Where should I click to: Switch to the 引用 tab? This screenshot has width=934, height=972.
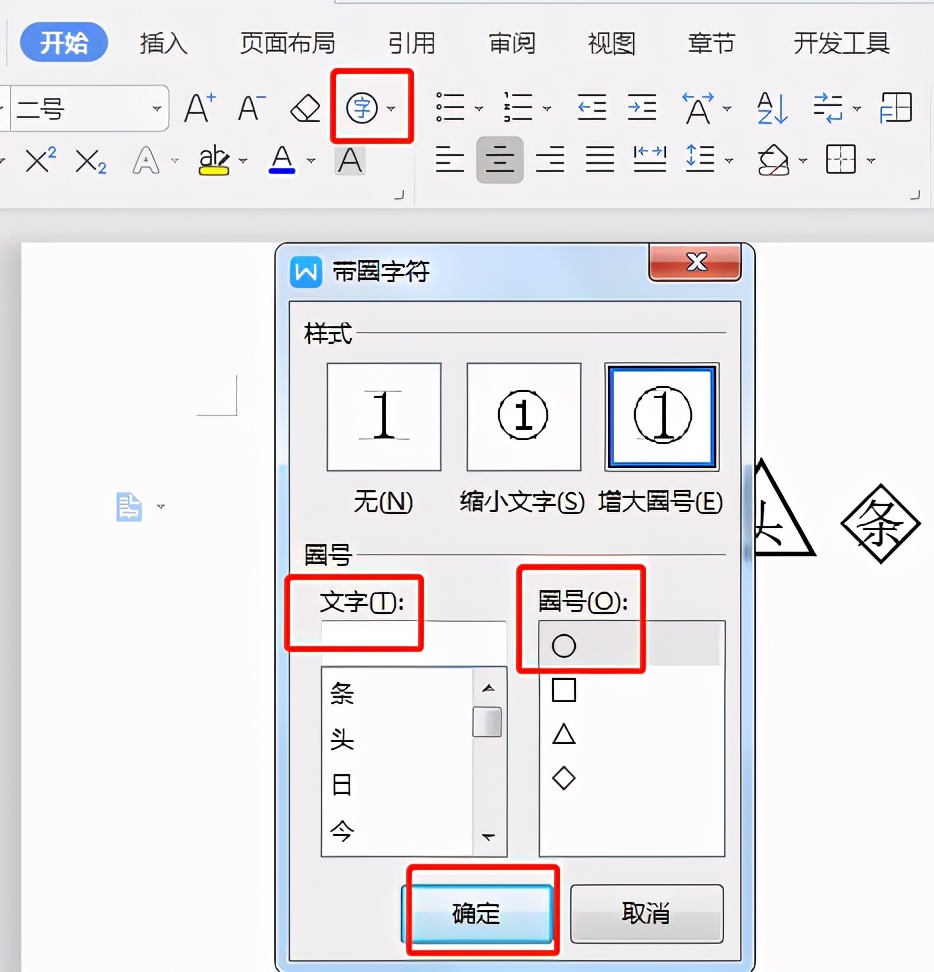pos(412,43)
